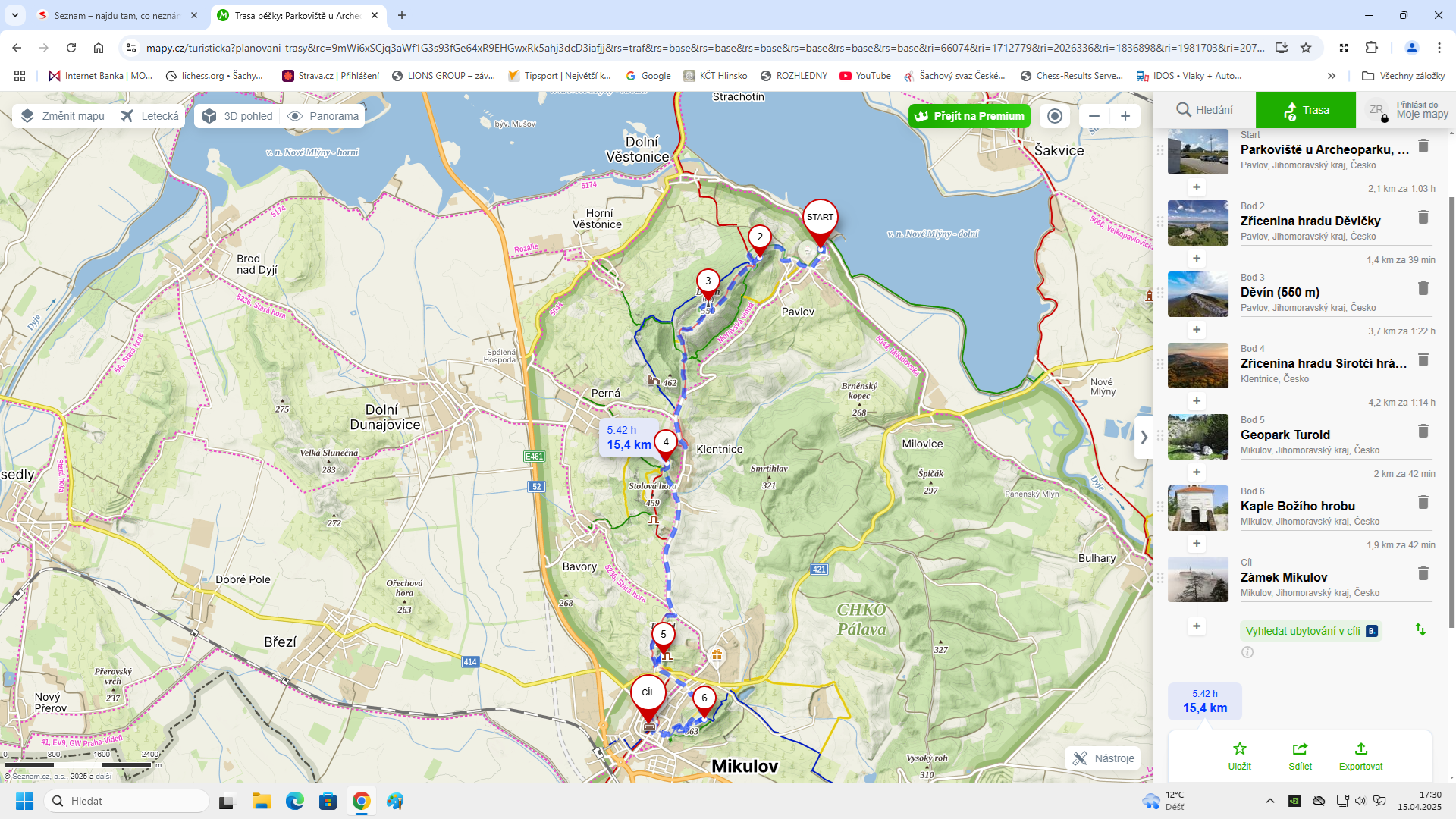Collapse the side panel with chevron
The image size is (1456, 819).
click(1144, 437)
